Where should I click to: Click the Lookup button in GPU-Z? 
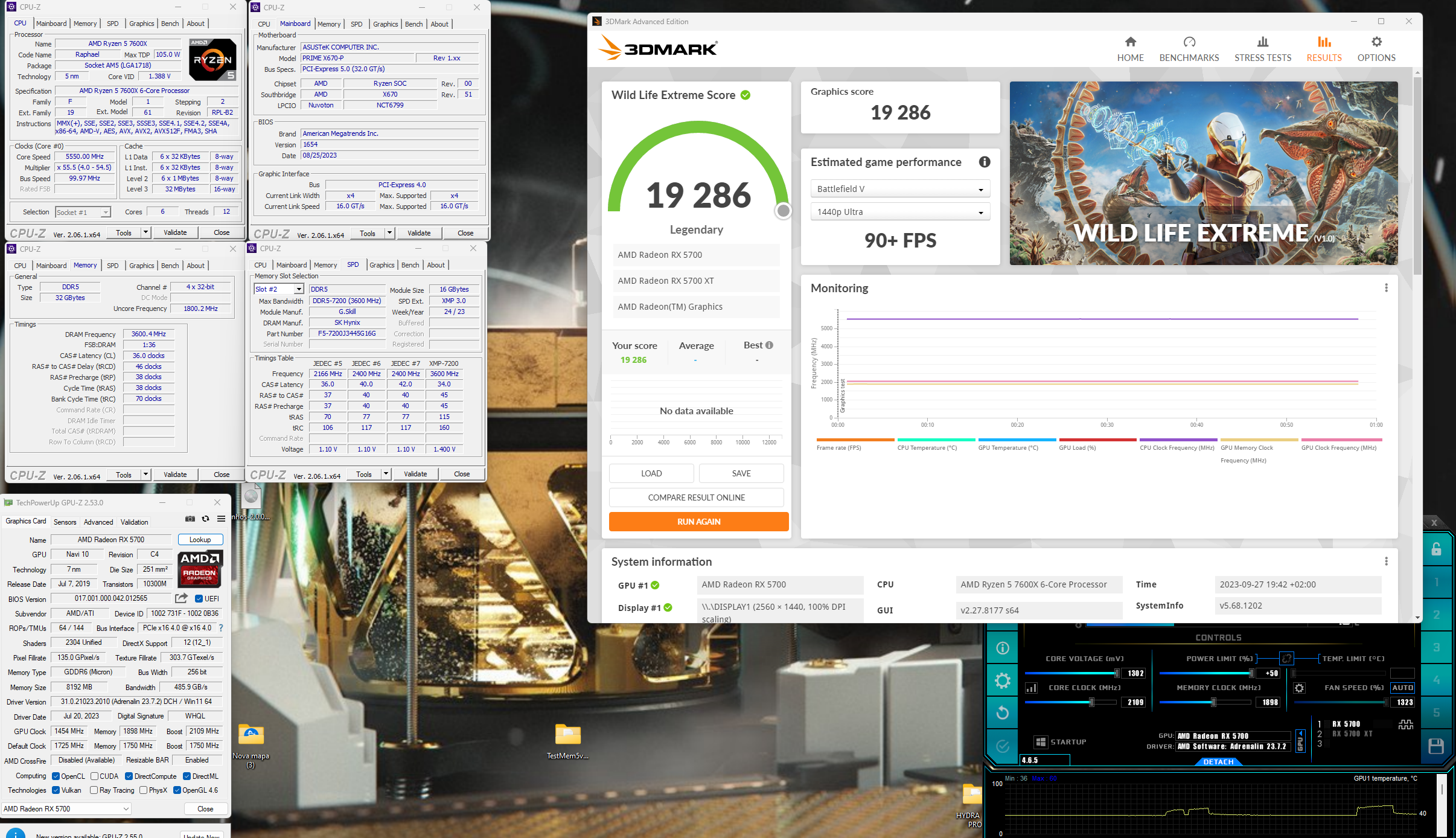200,540
